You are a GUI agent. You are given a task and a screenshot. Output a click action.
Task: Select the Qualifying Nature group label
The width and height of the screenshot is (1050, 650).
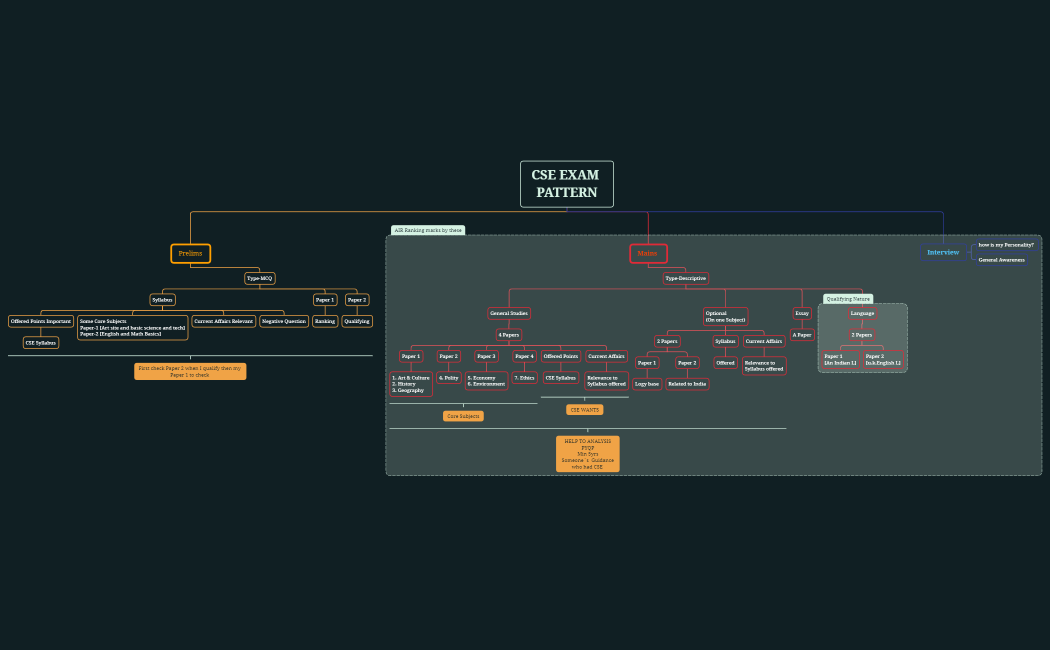(846, 298)
